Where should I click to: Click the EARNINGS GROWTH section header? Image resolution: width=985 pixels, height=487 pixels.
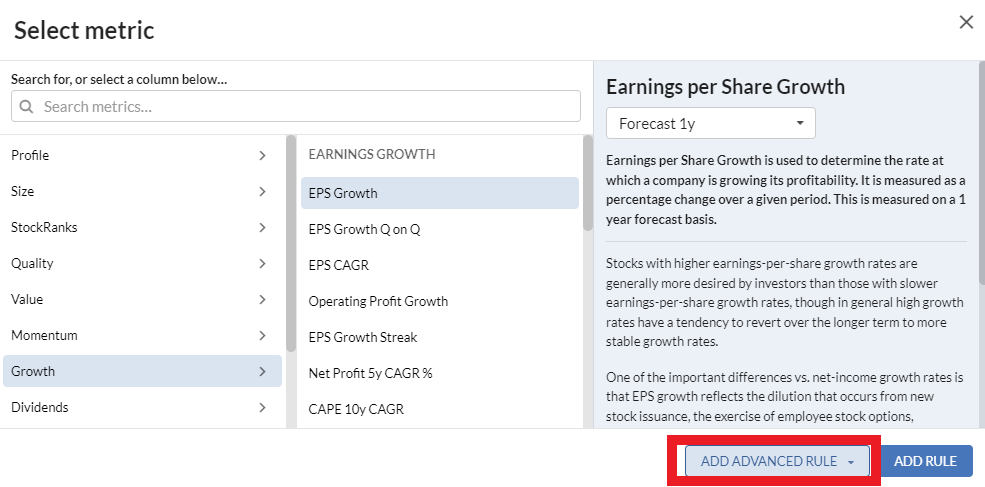click(x=372, y=154)
